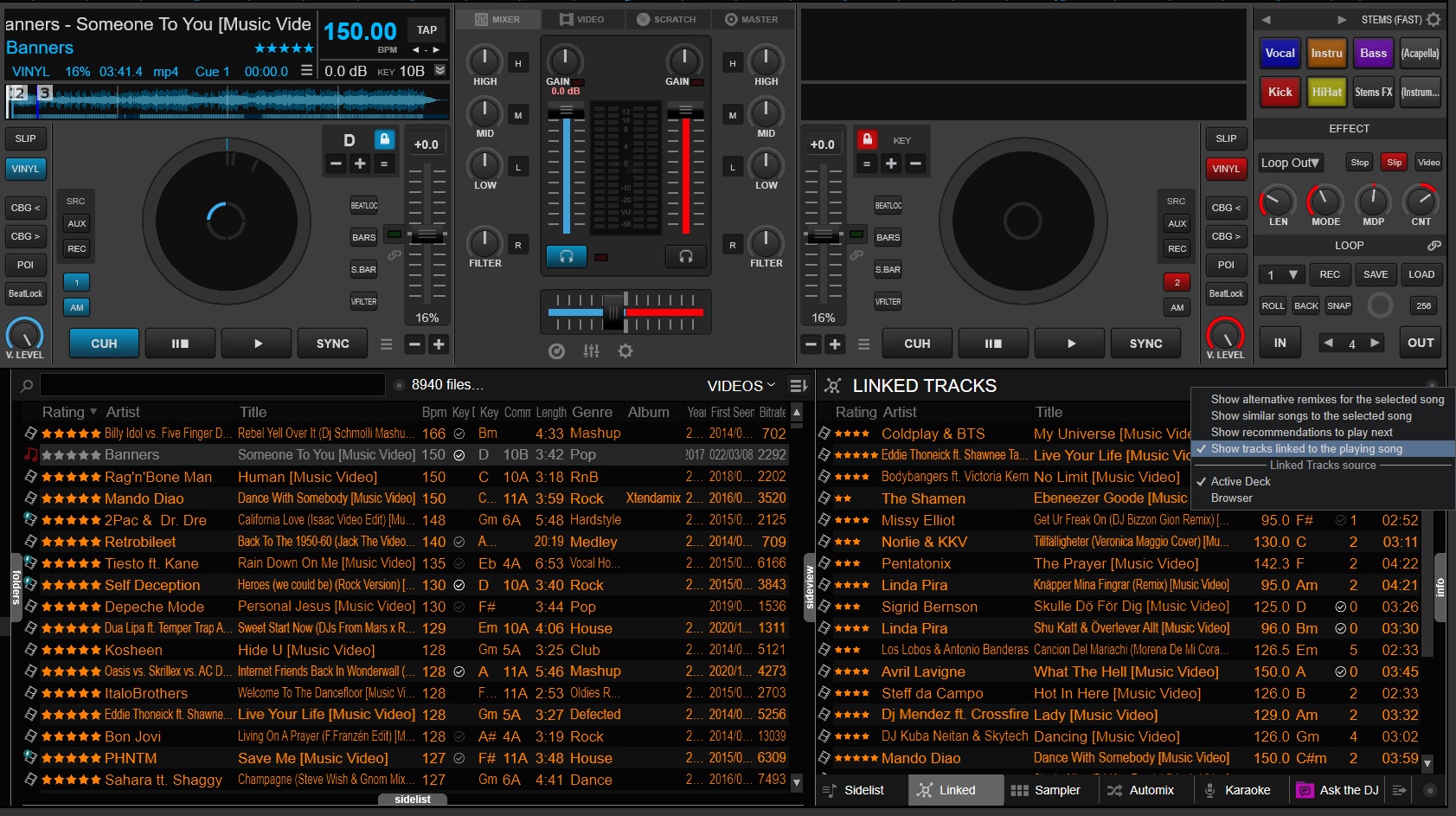Click the hamburger menu icon beside the left deck title

point(307,71)
